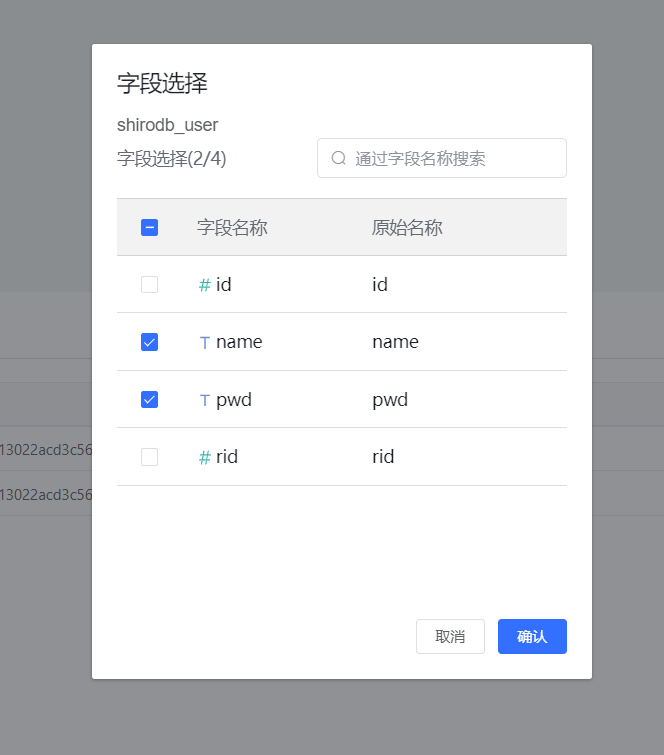Click the 取消 cancel button
The width and height of the screenshot is (664, 755).
[x=450, y=636]
